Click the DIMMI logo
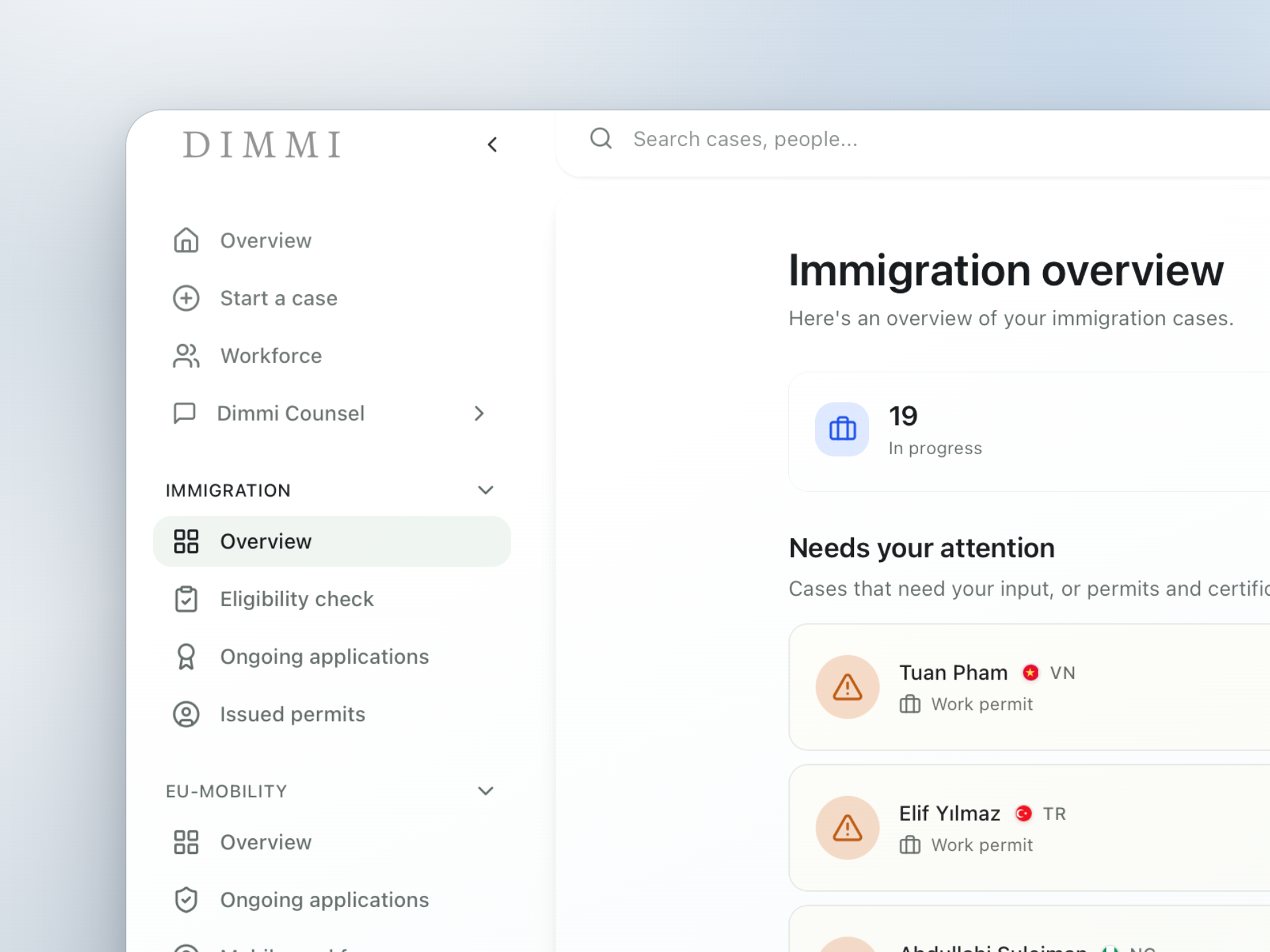Viewport: 1270px width, 952px height. [x=263, y=145]
